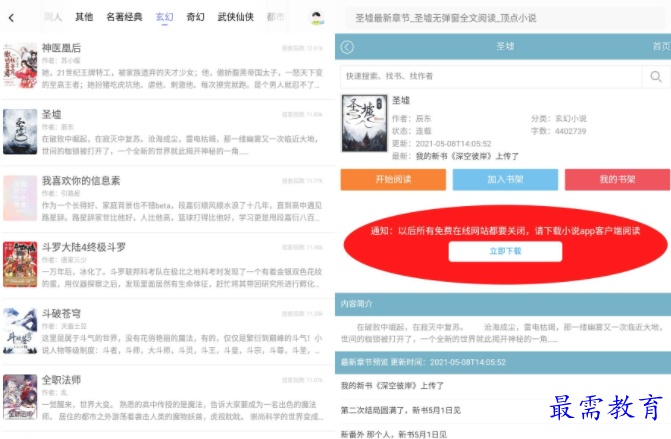The height and width of the screenshot is (439, 671).
Task: Switch to the 名著经典 tab
Action: [x=124, y=17]
